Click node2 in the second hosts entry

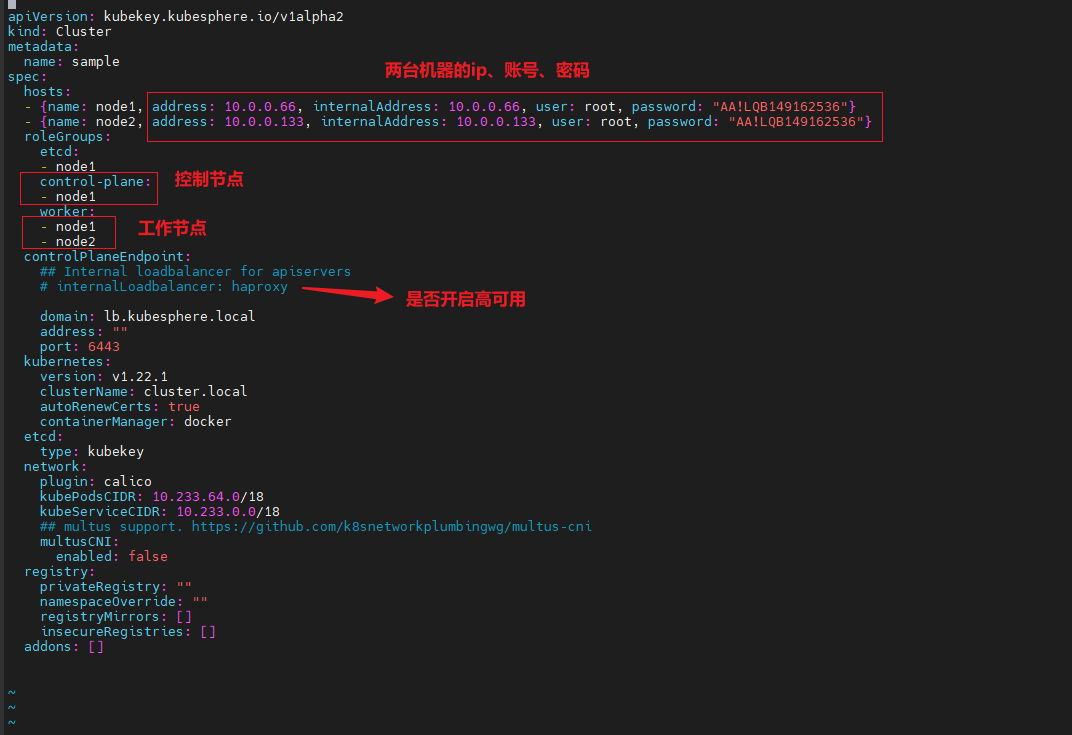[116, 122]
